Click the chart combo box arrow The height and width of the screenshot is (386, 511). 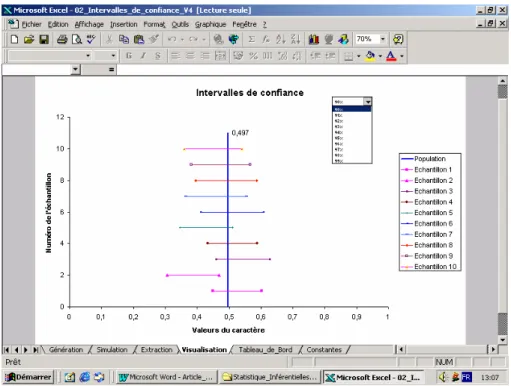point(367,101)
